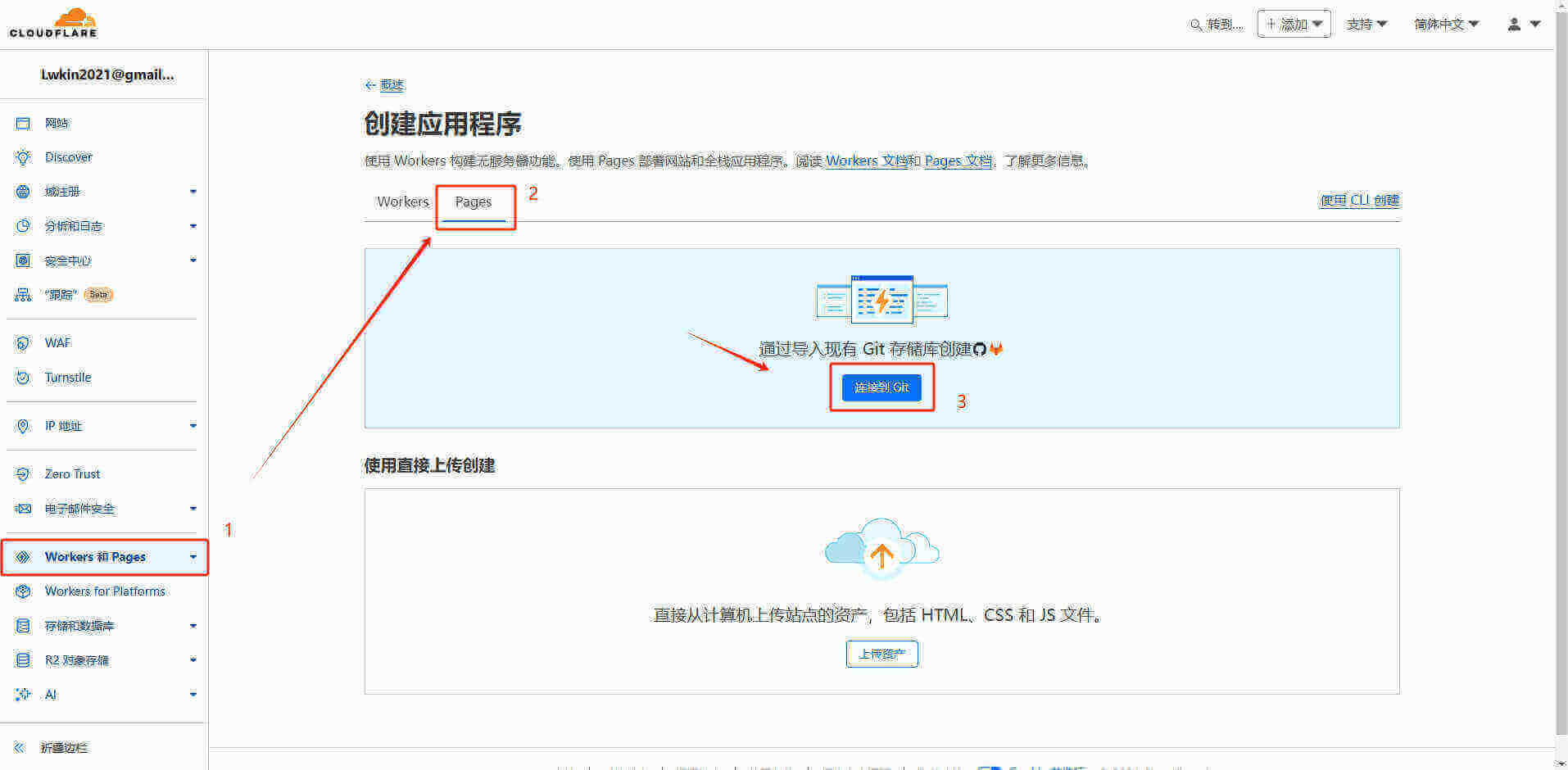Expand the R2 对象存储 section
Screen dimensions: 1568x770
click(193, 660)
